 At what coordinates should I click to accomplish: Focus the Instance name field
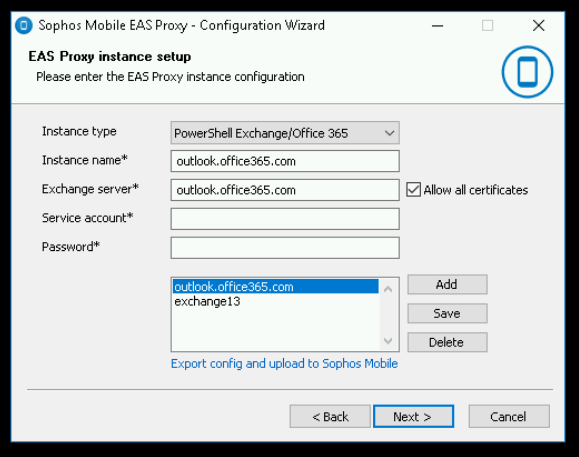pos(285,161)
